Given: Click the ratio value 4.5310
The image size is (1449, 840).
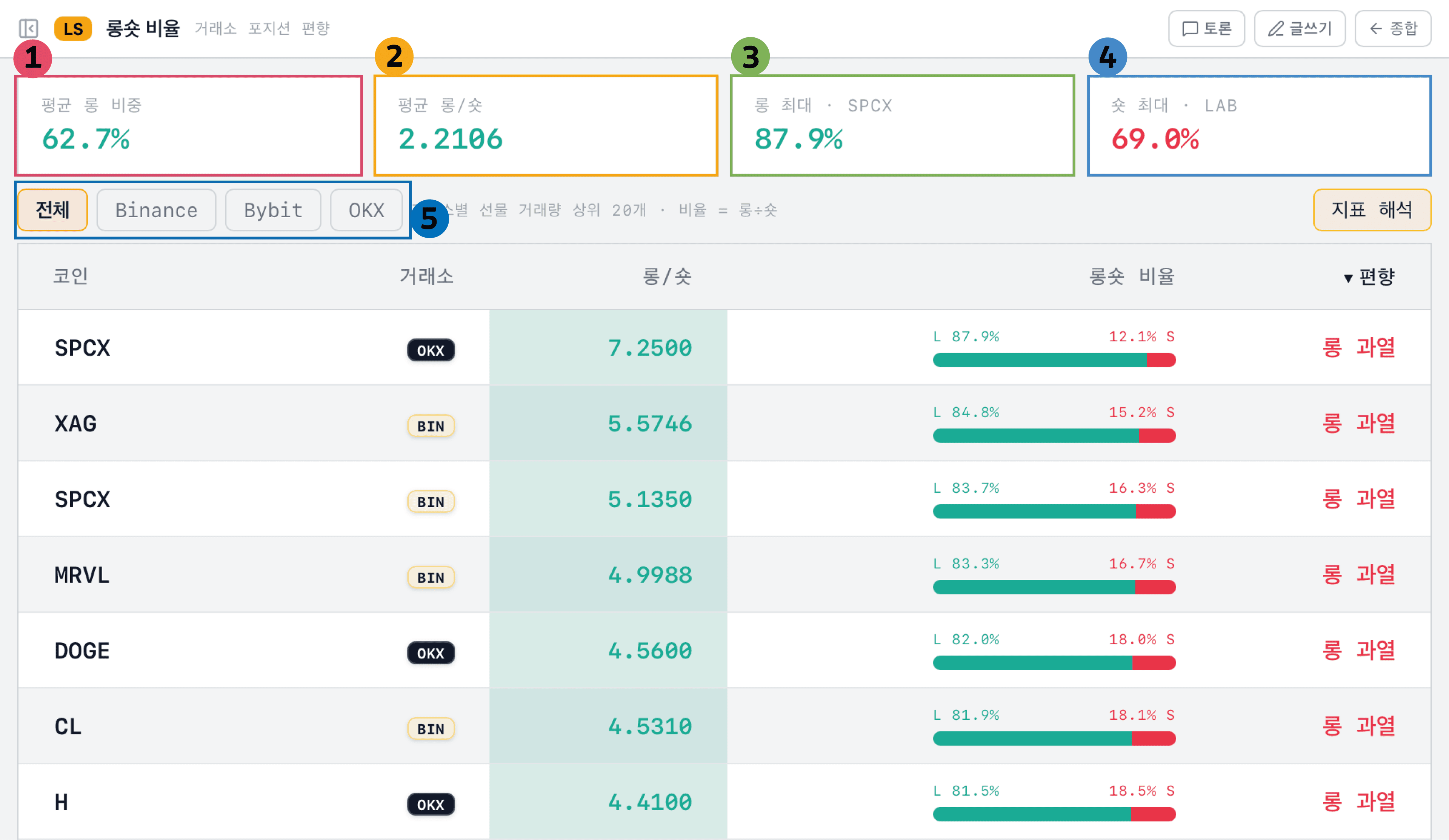Looking at the screenshot, I should (x=650, y=727).
